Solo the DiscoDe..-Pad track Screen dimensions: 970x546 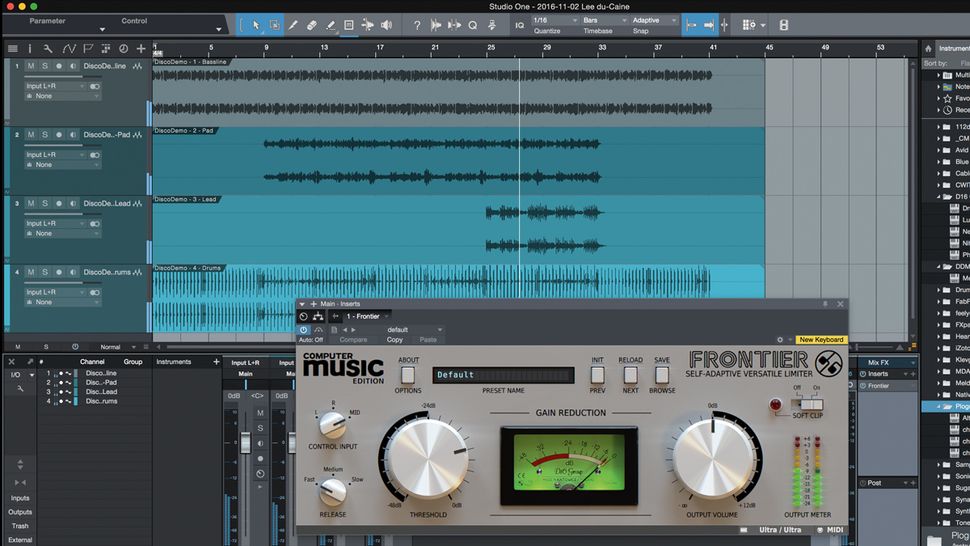[x=45, y=134]
